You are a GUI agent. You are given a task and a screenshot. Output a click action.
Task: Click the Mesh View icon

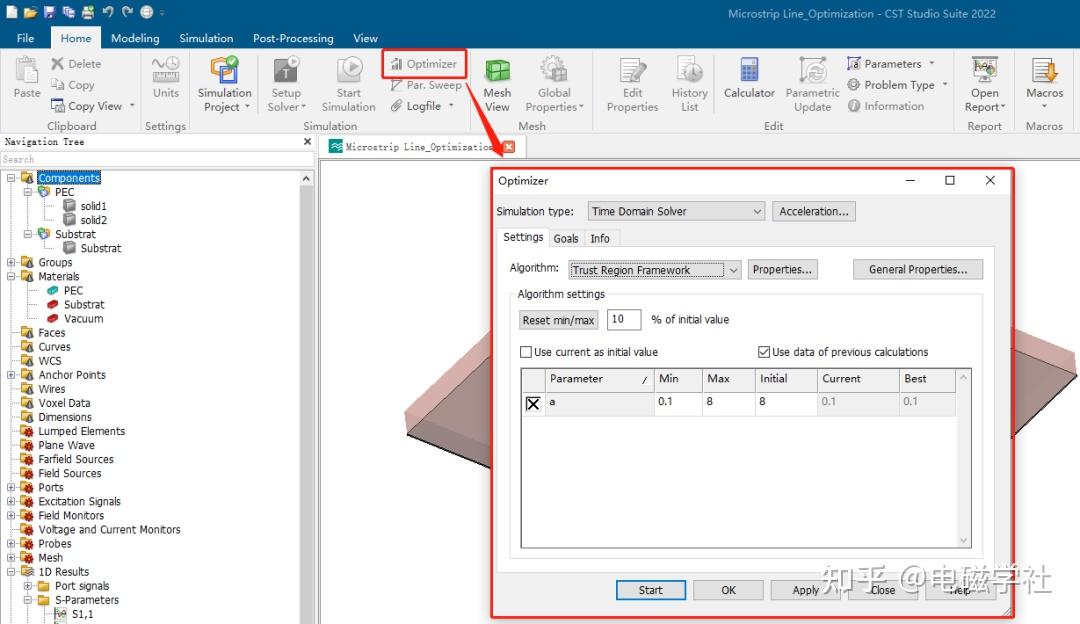tap(497, 71)
